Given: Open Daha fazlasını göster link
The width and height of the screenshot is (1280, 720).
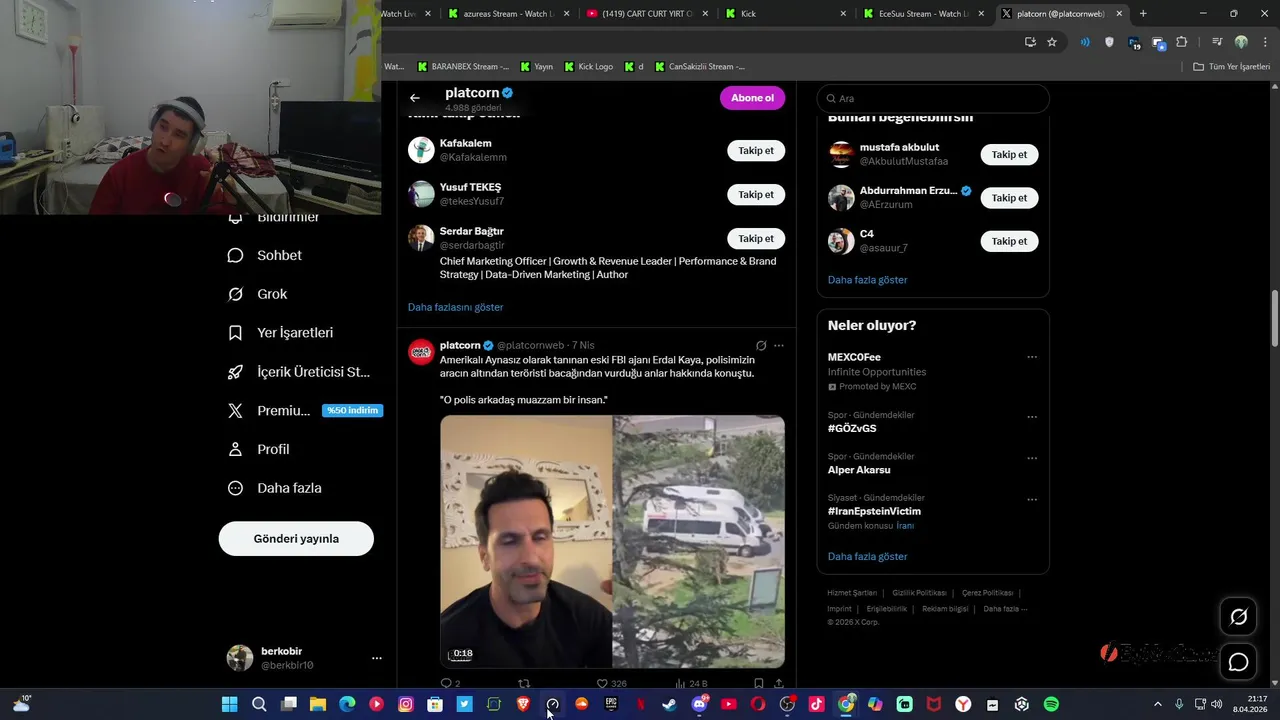Looking at the screenshot, I should tap(455, 307).
